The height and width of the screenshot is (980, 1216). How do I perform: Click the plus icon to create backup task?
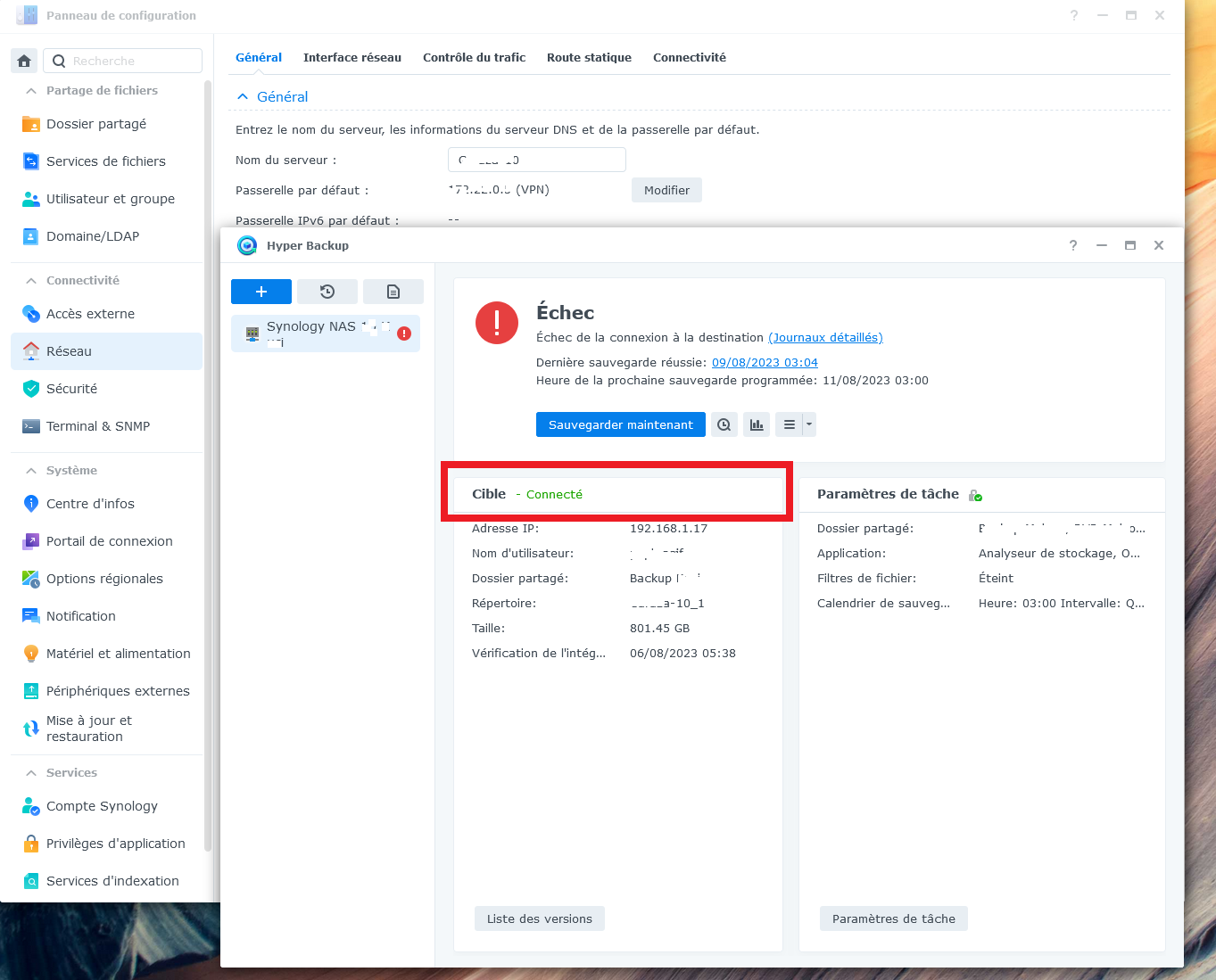(261, 292)
